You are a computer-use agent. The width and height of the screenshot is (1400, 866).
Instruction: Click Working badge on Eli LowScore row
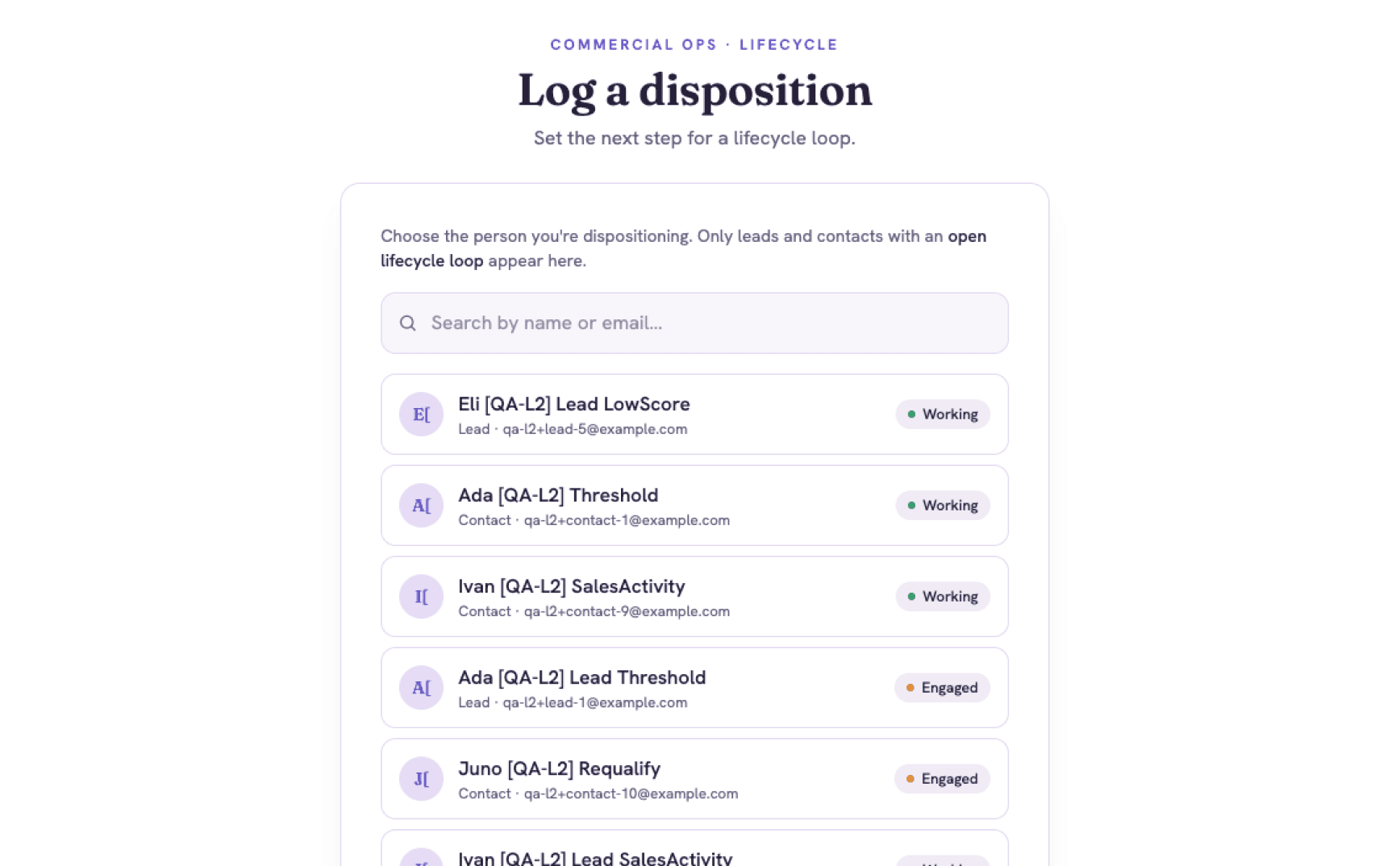942,414
